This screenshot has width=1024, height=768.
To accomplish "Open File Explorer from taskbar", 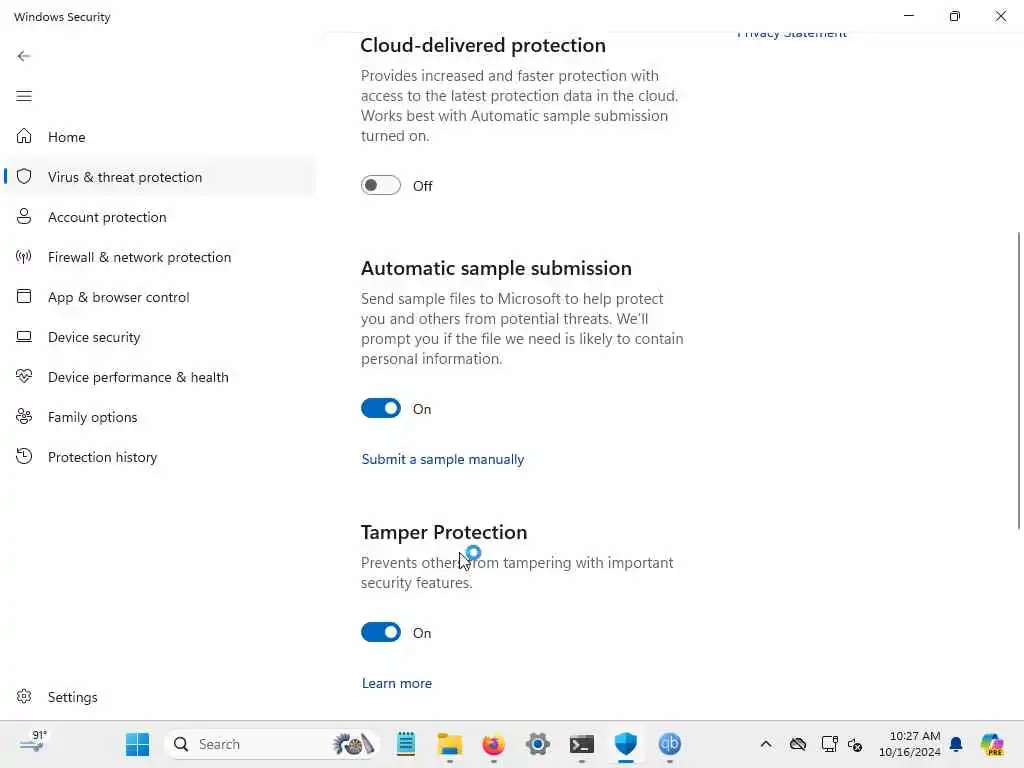I will pyautogui.click(x=450, y=744).
